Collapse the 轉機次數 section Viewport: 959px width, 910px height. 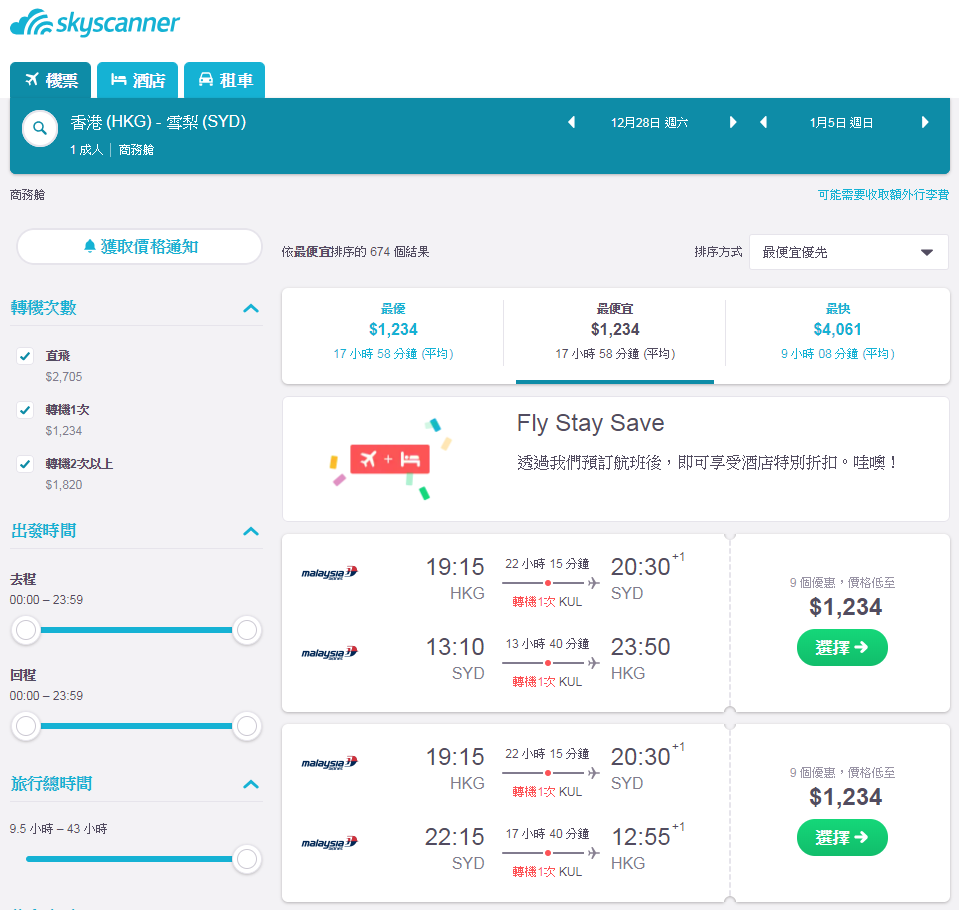[251, 308]
